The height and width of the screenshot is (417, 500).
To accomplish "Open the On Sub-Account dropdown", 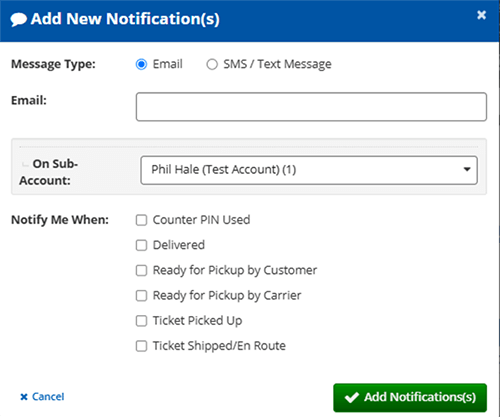I will click(x=309, y=170).
